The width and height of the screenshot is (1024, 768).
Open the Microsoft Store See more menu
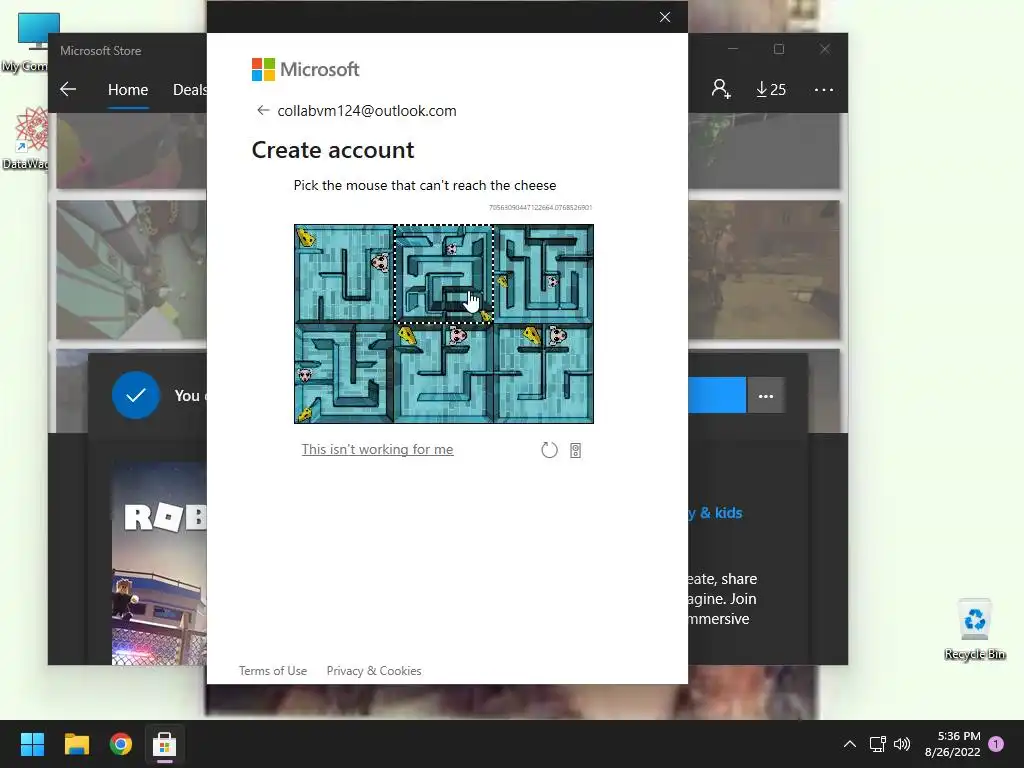click(824, 89)
